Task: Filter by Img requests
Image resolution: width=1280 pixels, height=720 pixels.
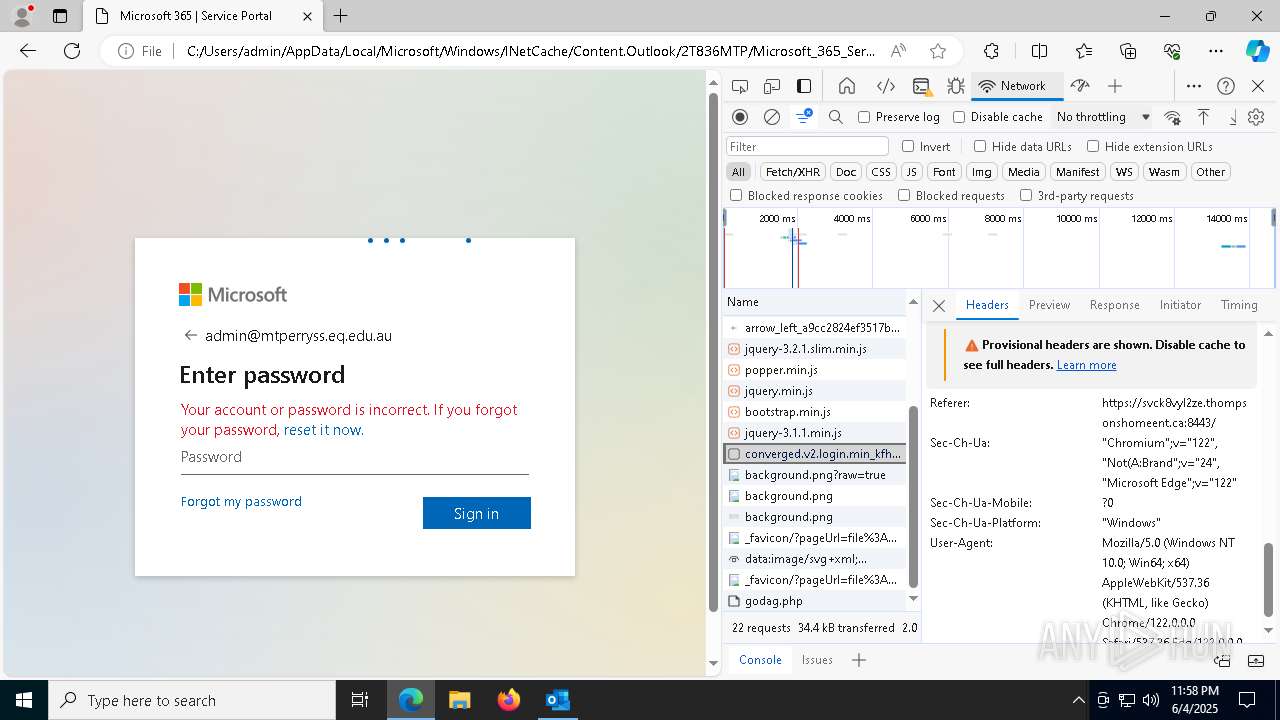Action: click(x=982, y=172)
